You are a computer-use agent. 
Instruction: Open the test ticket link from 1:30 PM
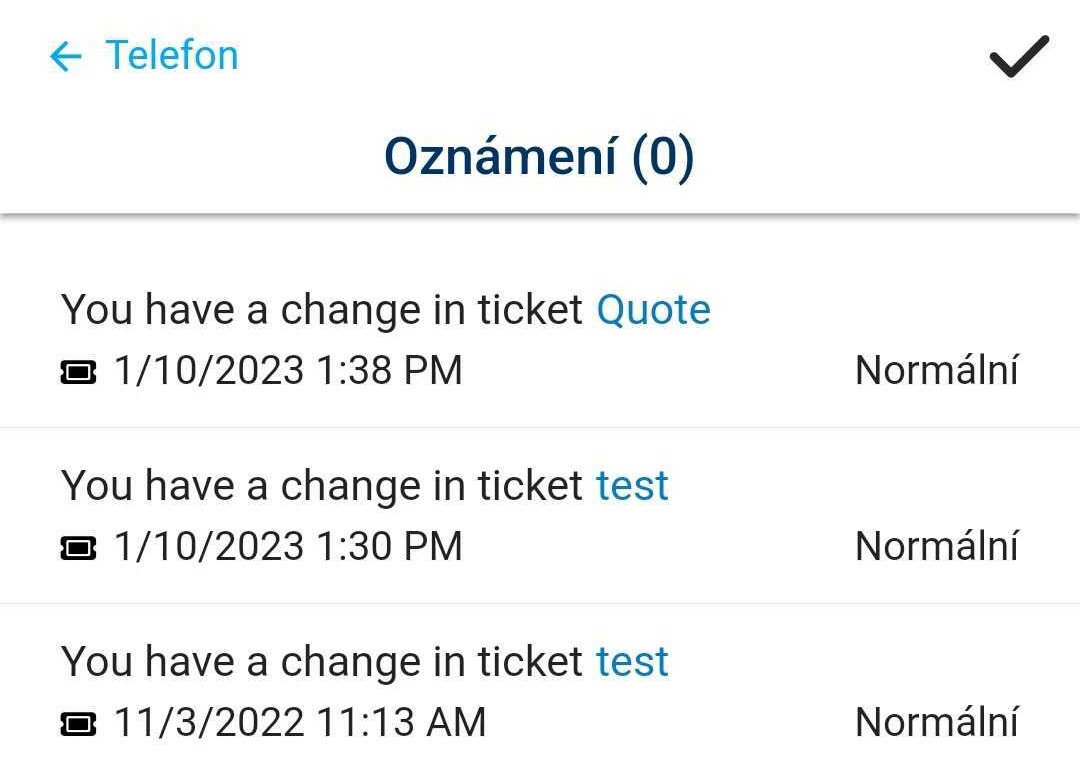632,486
